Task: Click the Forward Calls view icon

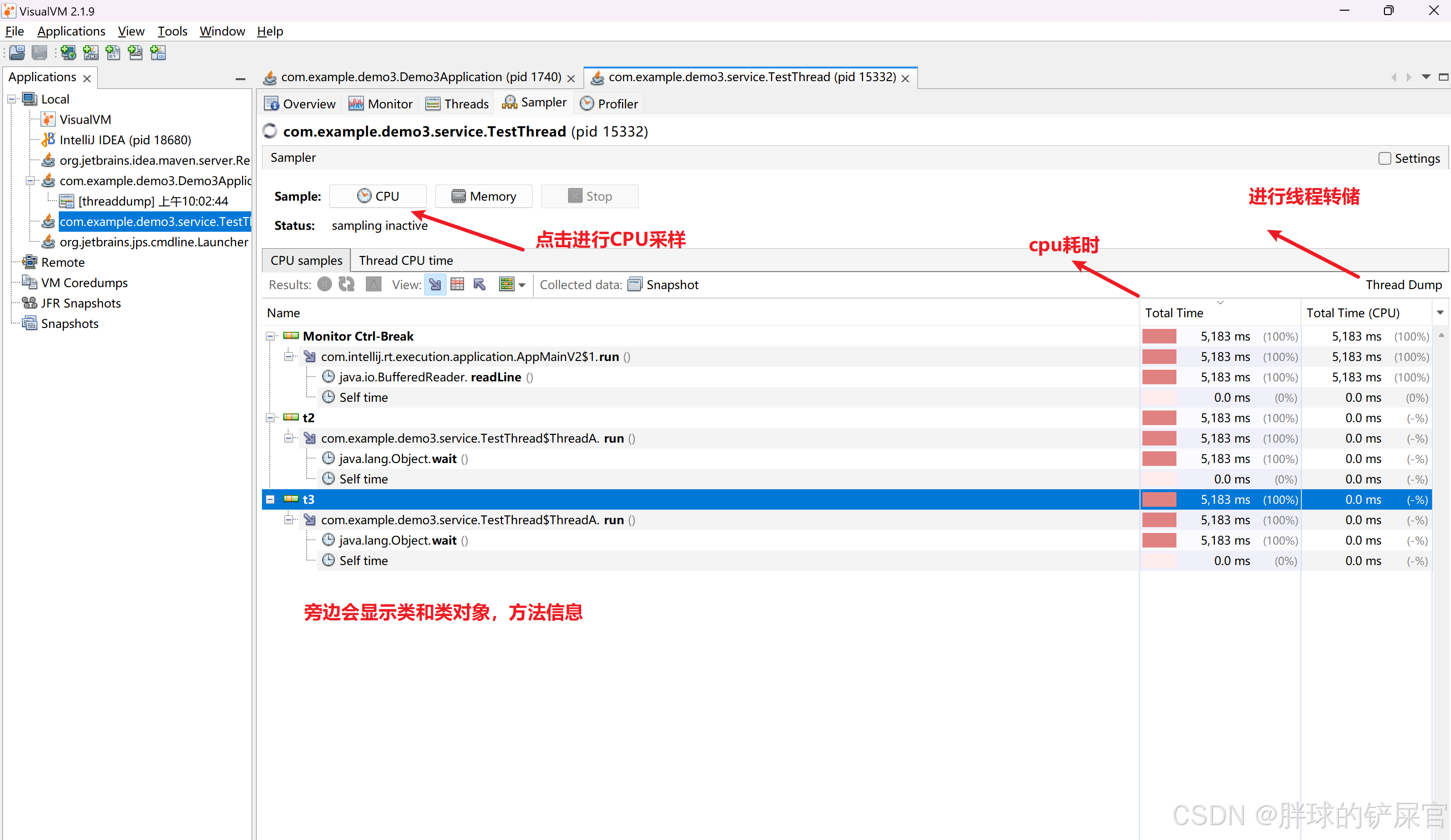Action: [435, 284]
